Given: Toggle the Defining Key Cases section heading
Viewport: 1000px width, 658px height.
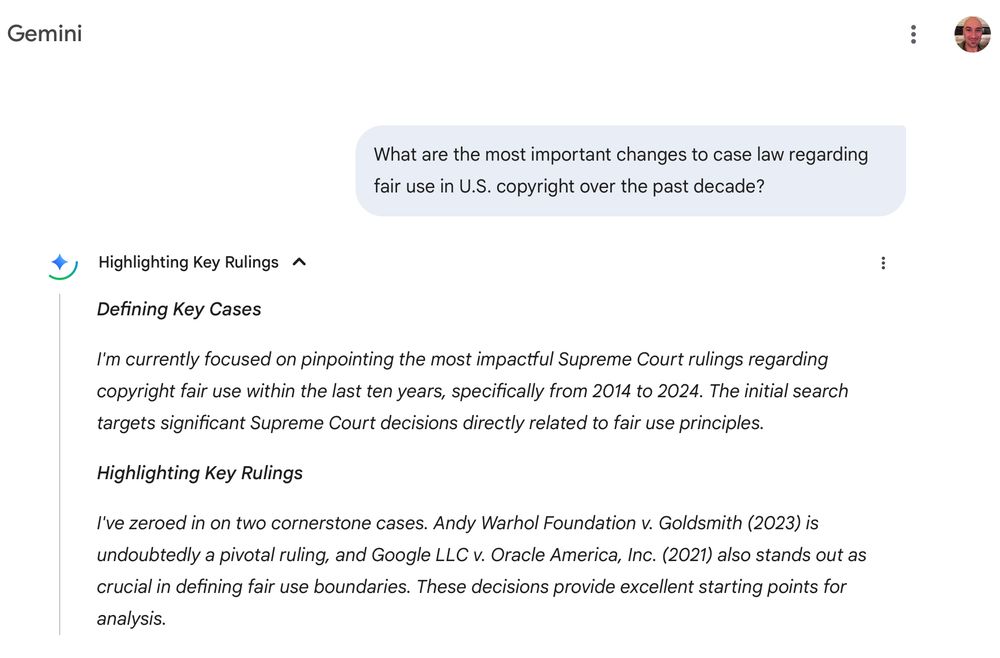Looking at the screenshot, I should 178,309.
